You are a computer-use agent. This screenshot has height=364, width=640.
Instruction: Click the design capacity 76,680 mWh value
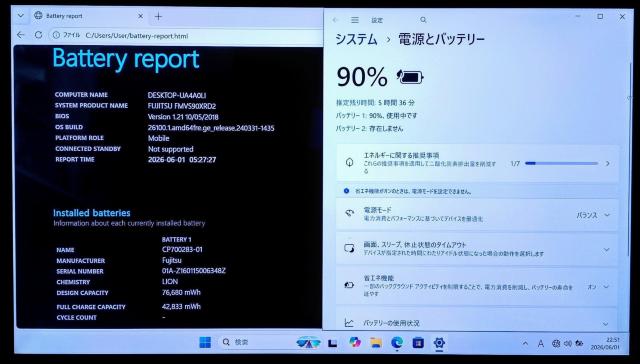[x=181, y=292]
